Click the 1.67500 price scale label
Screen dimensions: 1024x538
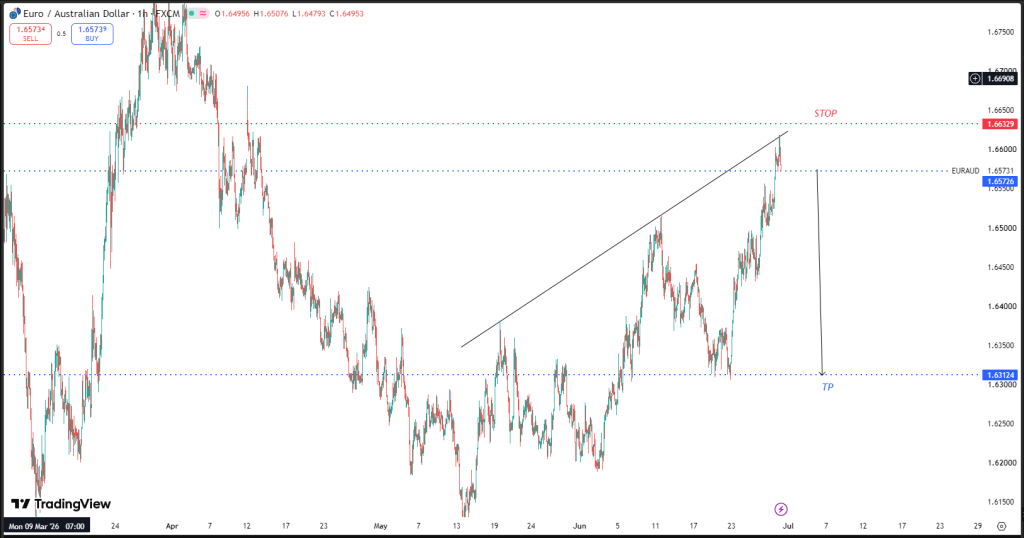click(x=1001, y=32)
